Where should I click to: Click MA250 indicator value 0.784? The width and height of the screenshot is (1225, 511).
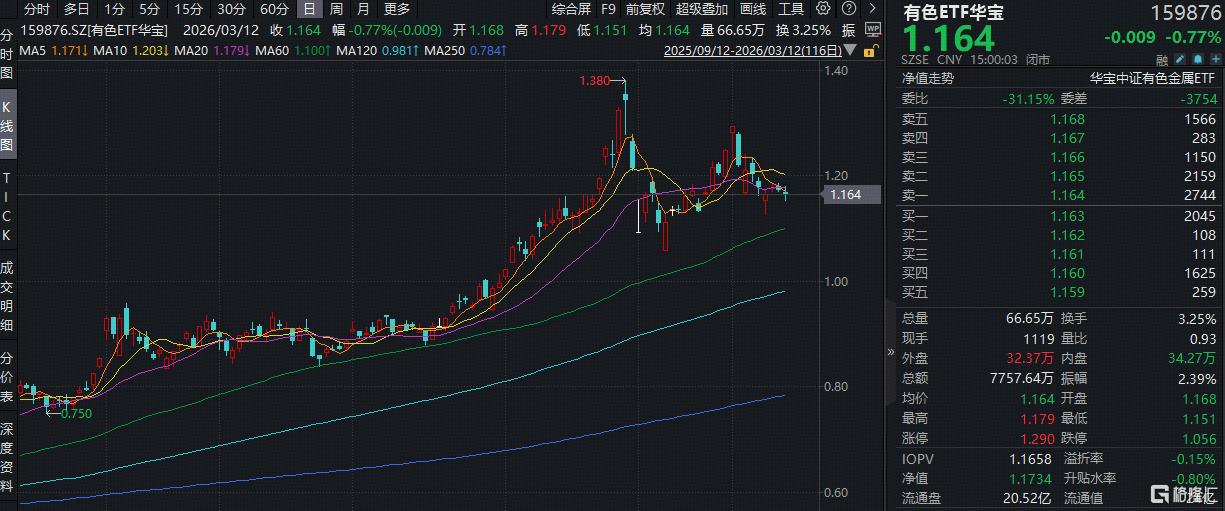point(488,49)
